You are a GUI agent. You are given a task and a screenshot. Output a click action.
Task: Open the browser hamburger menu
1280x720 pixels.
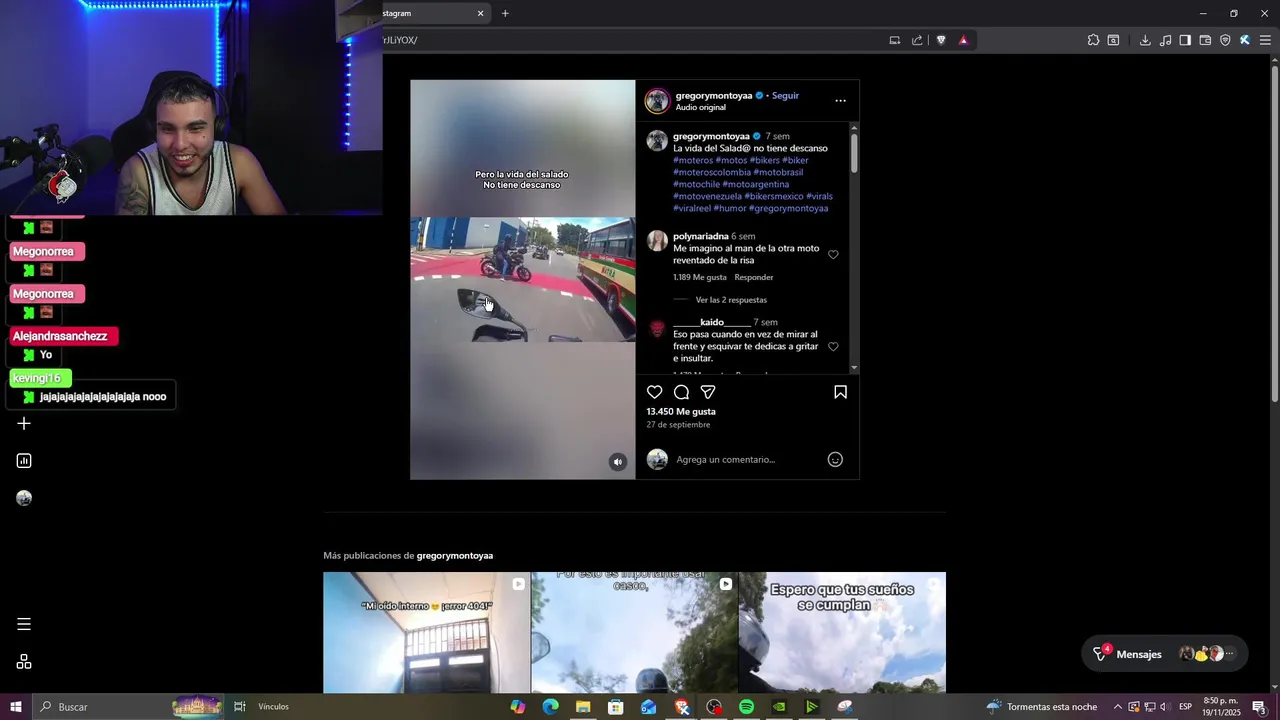1265,40
